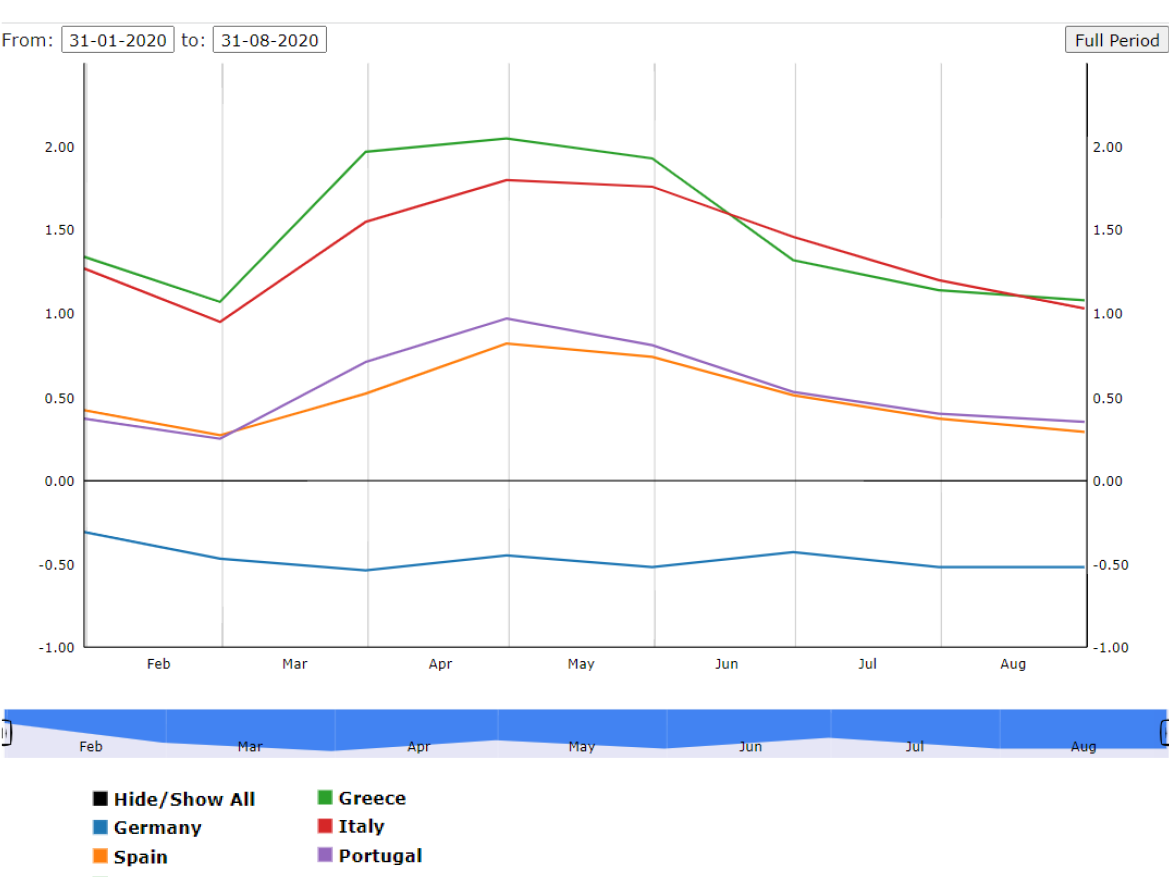Click the right handle of range navigator
Viewport: 1169px width, 877px height.
(x=1164, y=733)
